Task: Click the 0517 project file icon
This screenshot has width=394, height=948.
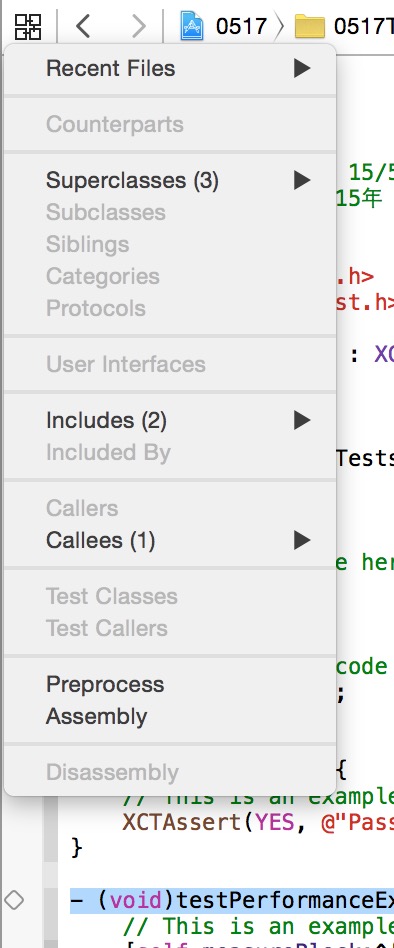Action: [192, 26]
